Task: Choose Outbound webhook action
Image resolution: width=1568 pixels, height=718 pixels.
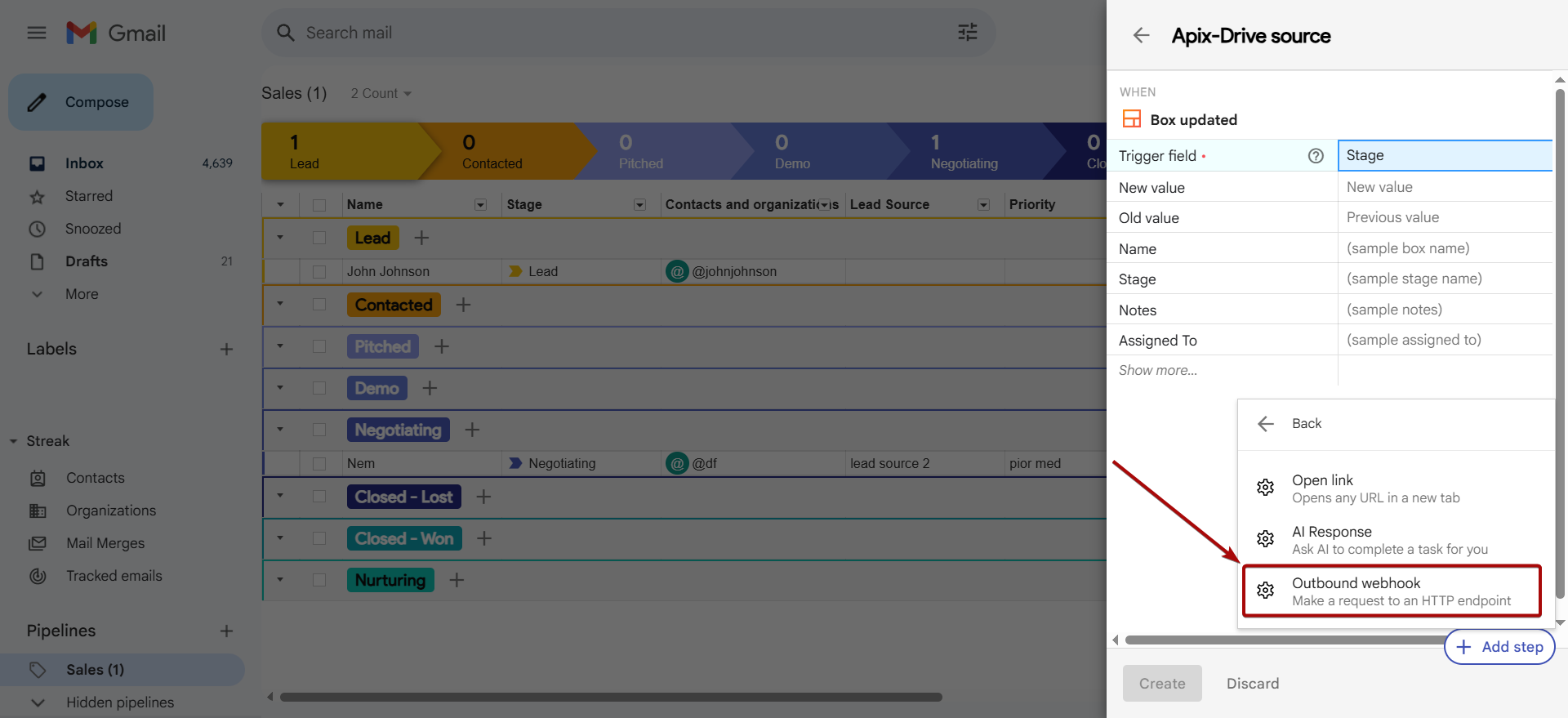Action: pyautogui.click(x=1392, y=591)
